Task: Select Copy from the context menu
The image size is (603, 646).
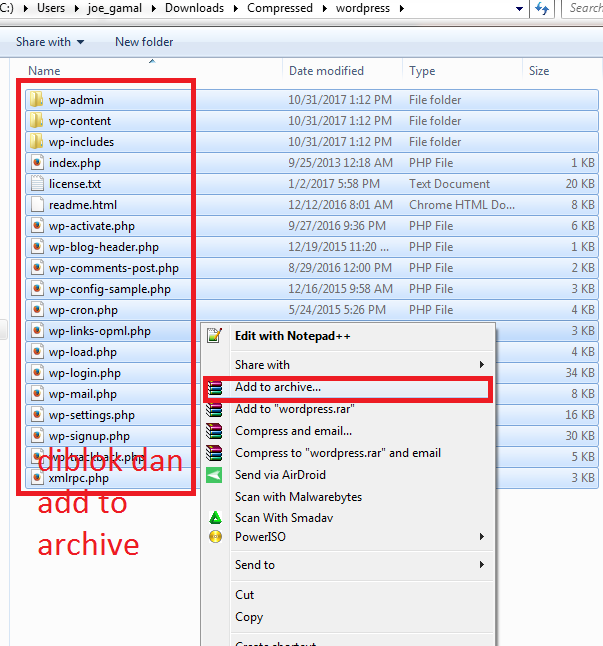Action: click(x=250, y=617)
